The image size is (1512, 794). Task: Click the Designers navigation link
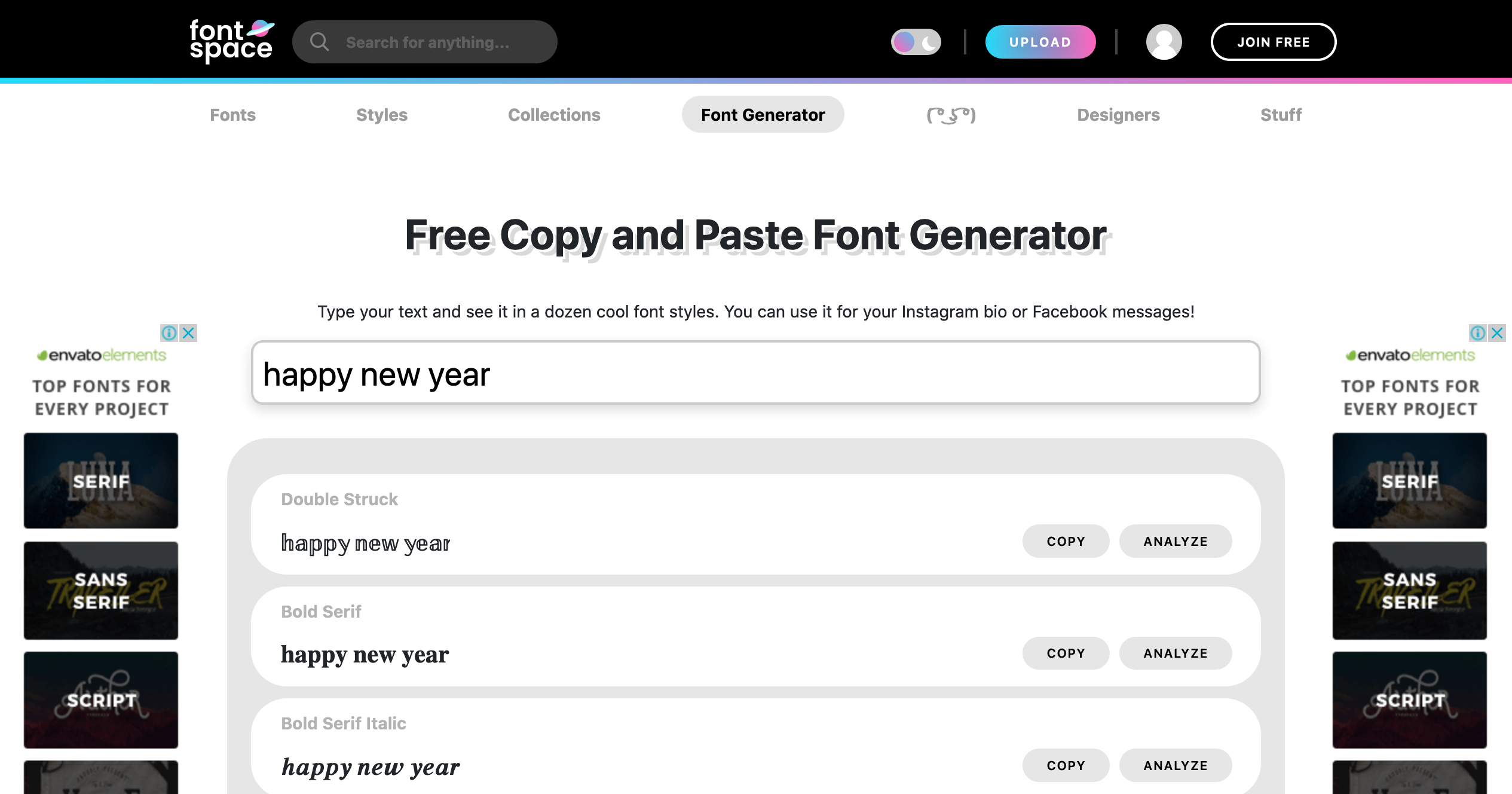click(1118, 114)
